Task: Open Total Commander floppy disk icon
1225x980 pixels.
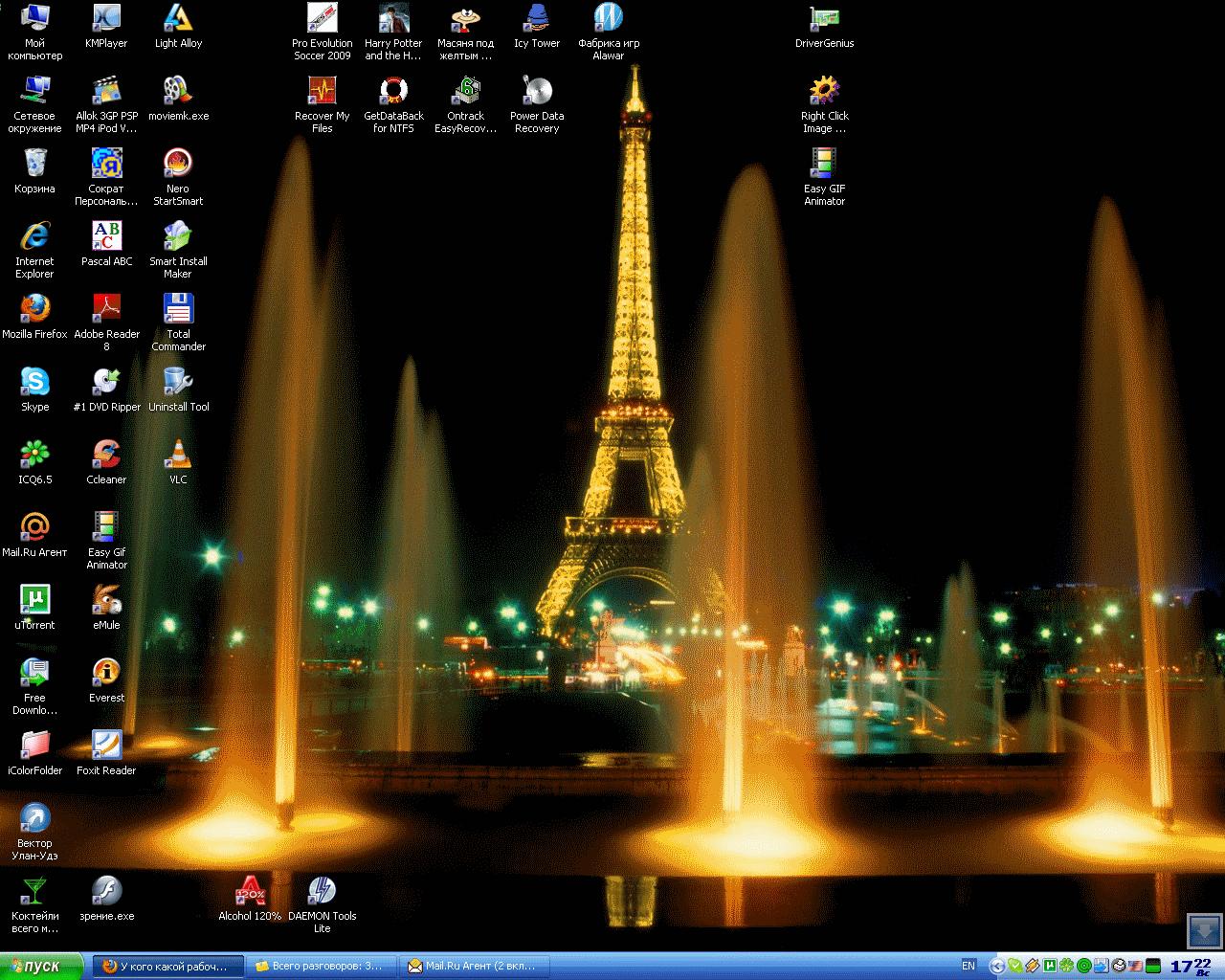Action: click(x=178, y=309)
